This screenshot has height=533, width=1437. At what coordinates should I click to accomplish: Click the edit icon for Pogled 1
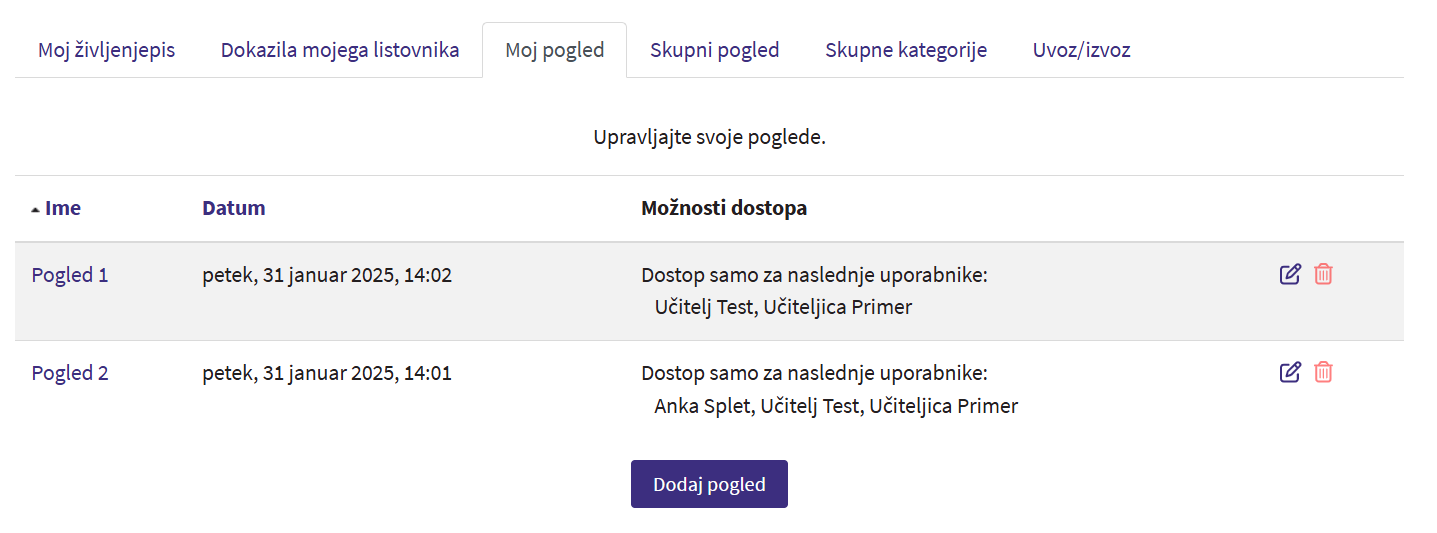[1290, 274]
